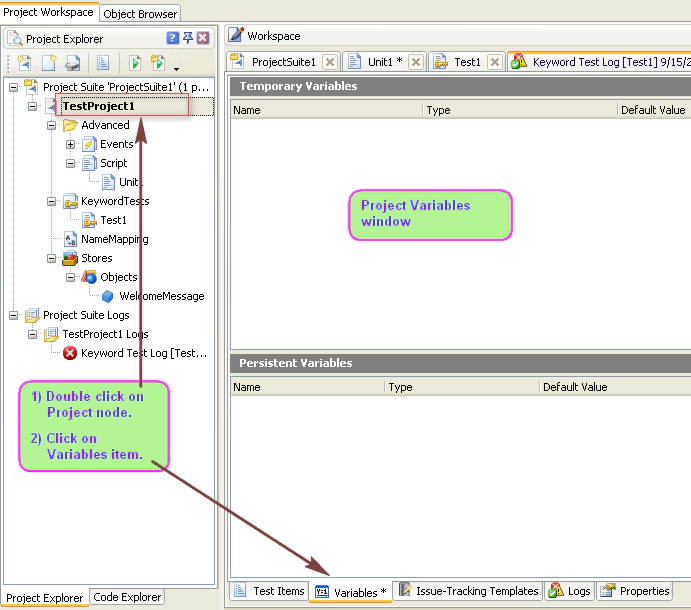The image size is (691, 610).
Task: Click the help question mark in Project Explorer
Action: 173,38
